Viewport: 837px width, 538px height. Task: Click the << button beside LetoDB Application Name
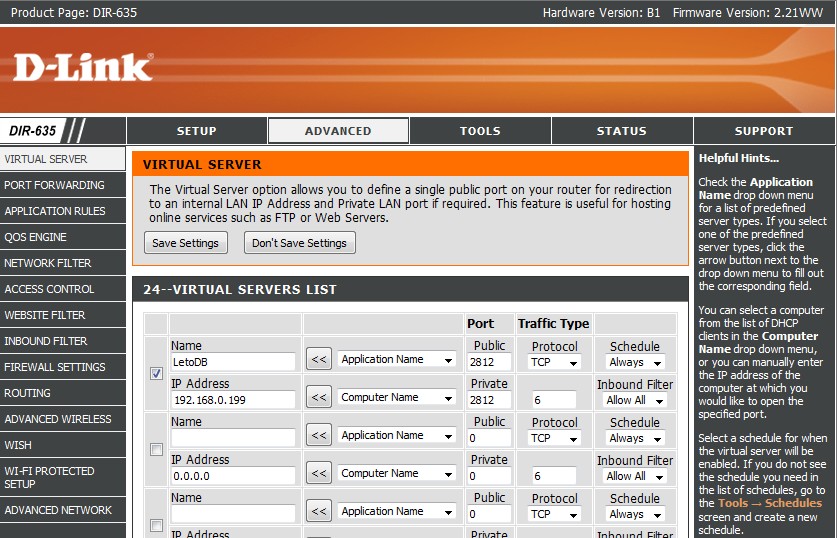(319, 359)
